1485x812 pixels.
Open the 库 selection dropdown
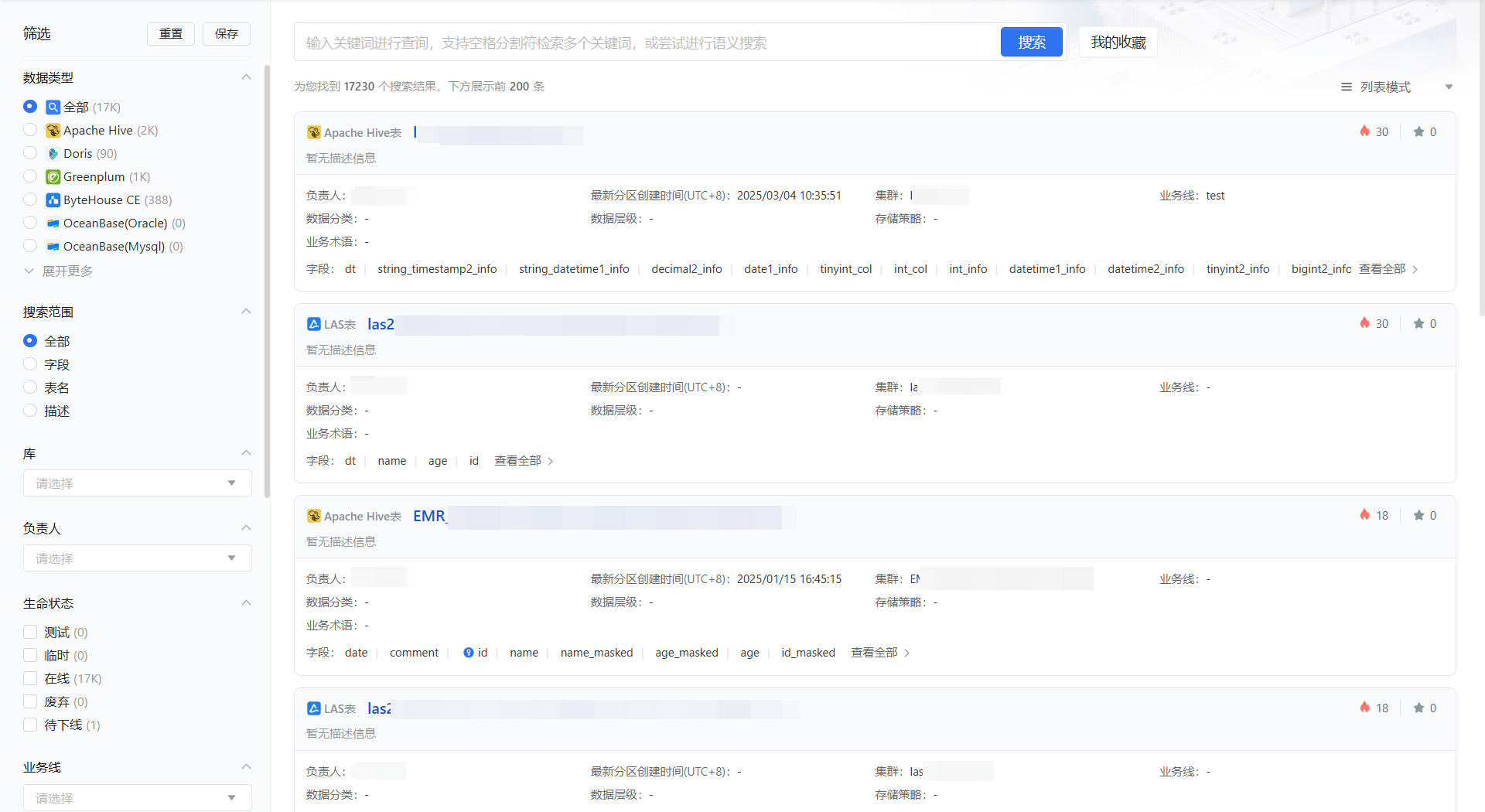pos(137,483)
